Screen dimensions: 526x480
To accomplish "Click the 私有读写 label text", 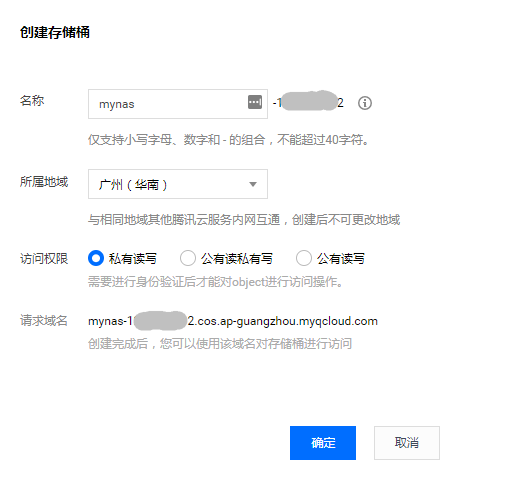I will [133, 259].
